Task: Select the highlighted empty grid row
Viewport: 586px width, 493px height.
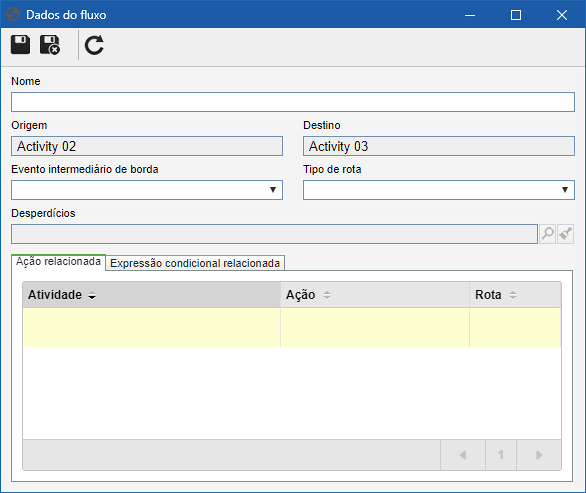Action: (x=292, y=327)
